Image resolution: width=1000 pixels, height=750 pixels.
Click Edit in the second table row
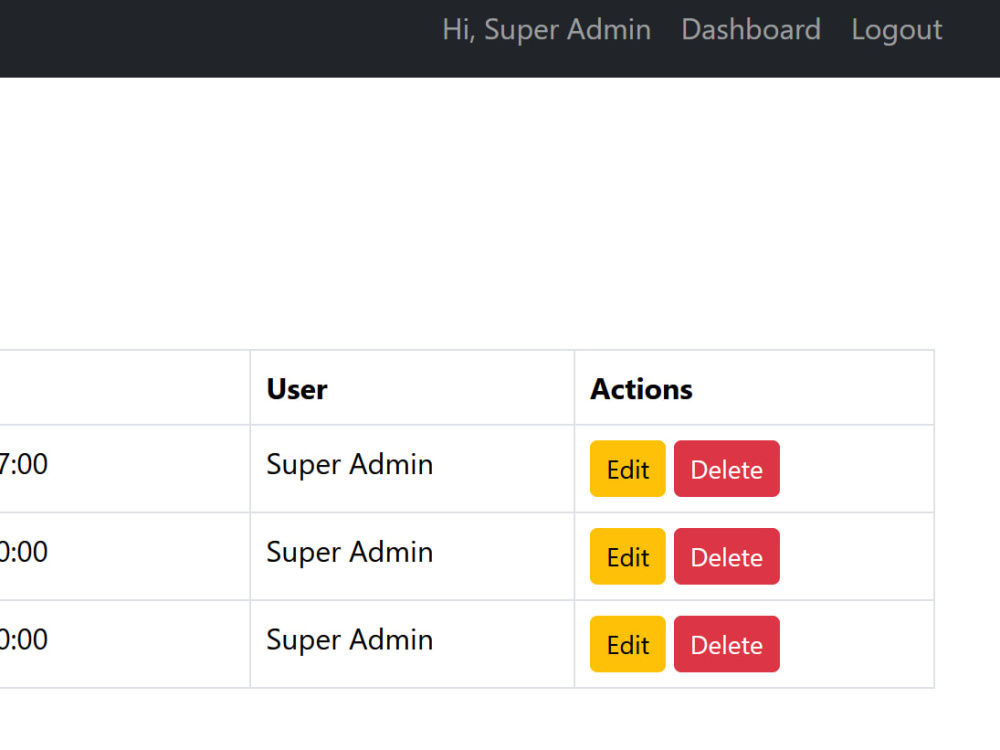pyautogui.click(x=628, y=556)
